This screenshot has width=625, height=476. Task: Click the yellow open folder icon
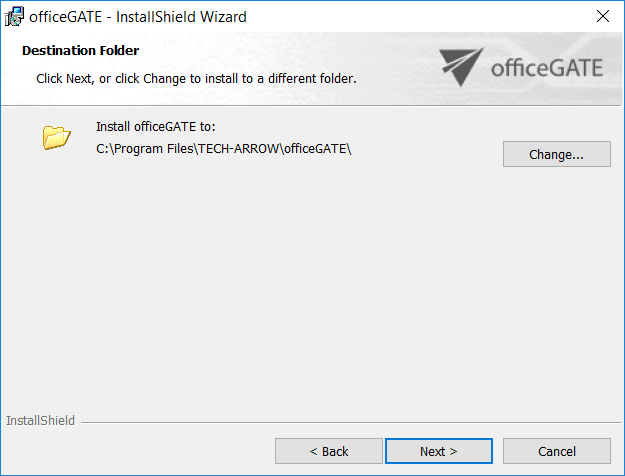pyautogui.click(x=57, y=137)
